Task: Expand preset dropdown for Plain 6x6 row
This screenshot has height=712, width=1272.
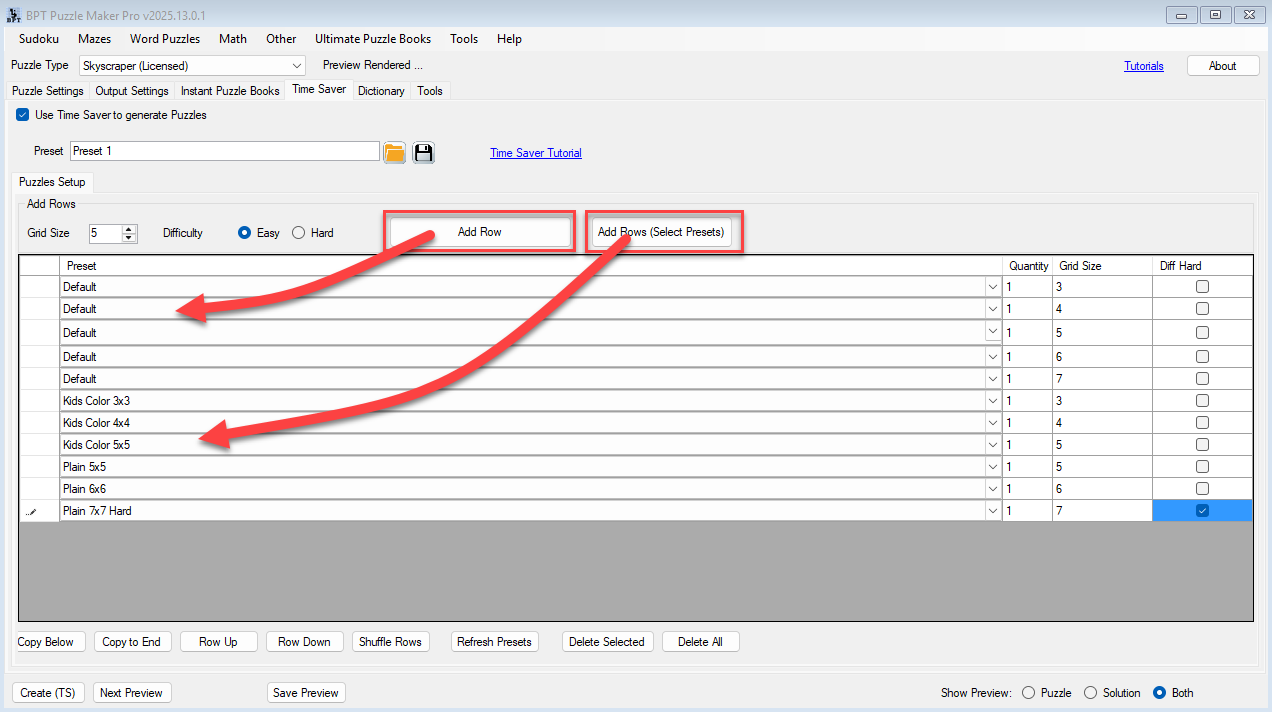Action: (x=992, y=489)
